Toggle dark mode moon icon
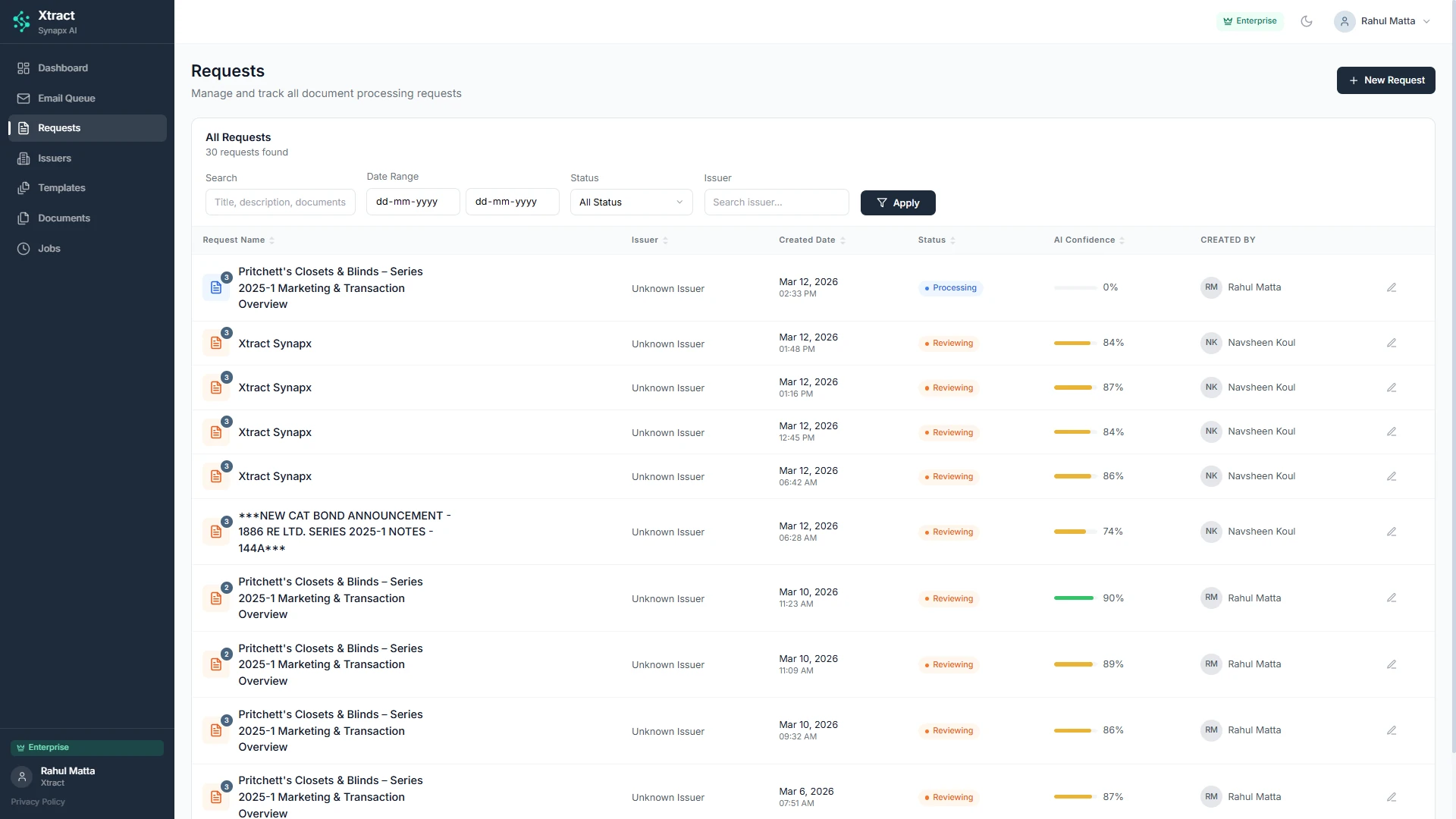This screenshot has height=819, width=1456. 1306,21
